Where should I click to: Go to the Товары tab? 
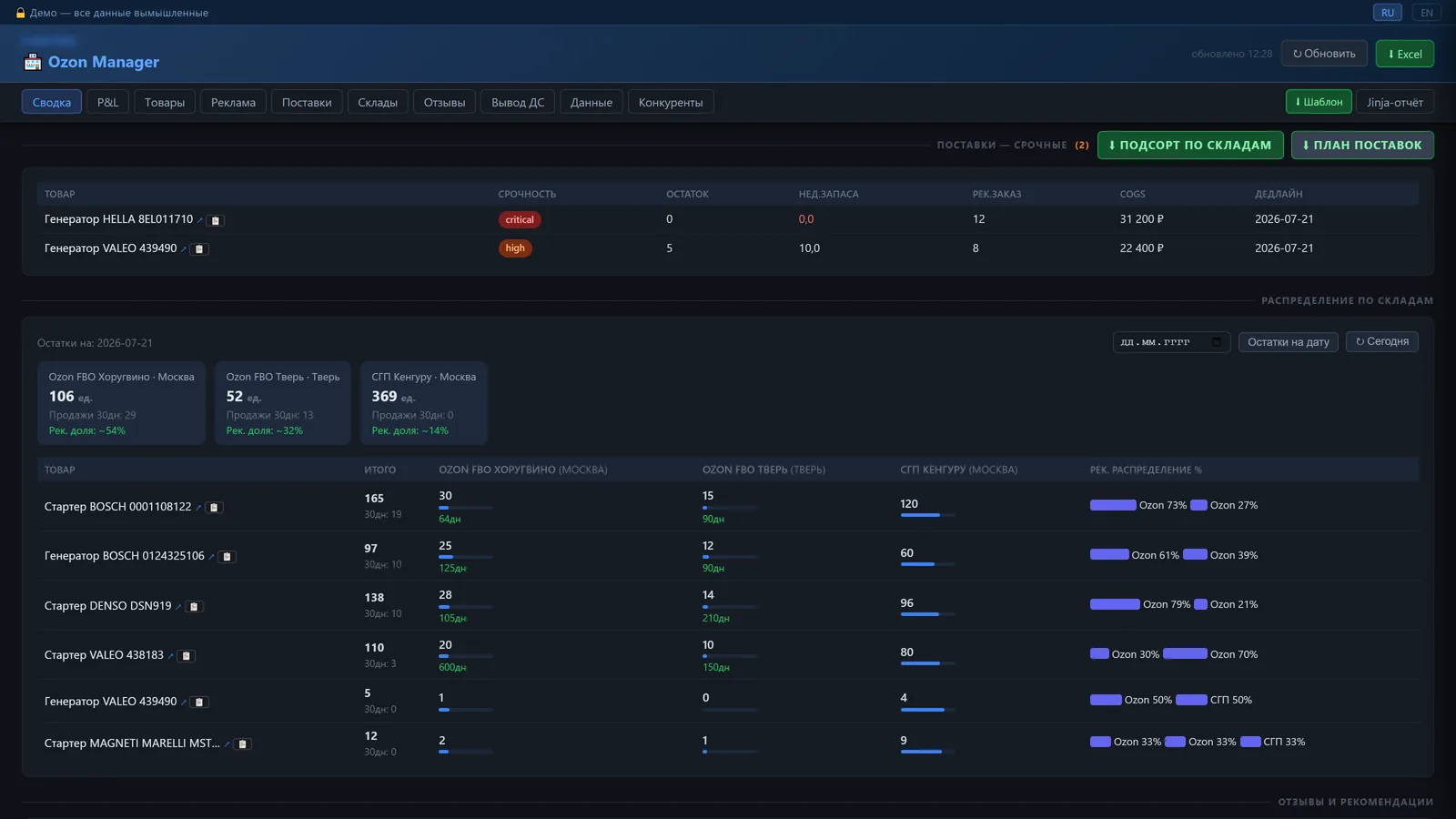165,102
